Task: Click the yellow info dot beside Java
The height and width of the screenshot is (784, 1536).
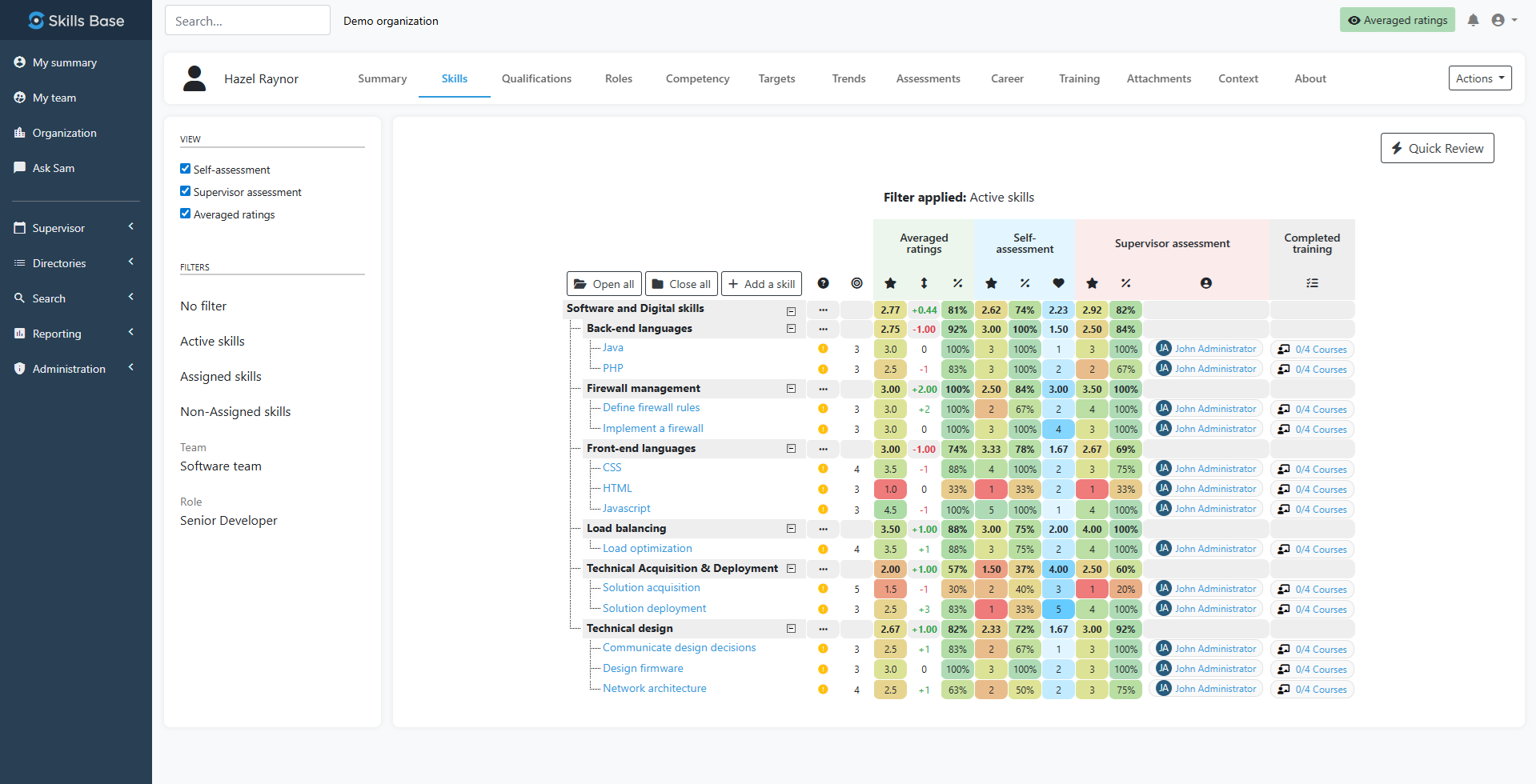Action: click(x=823, y=349)
